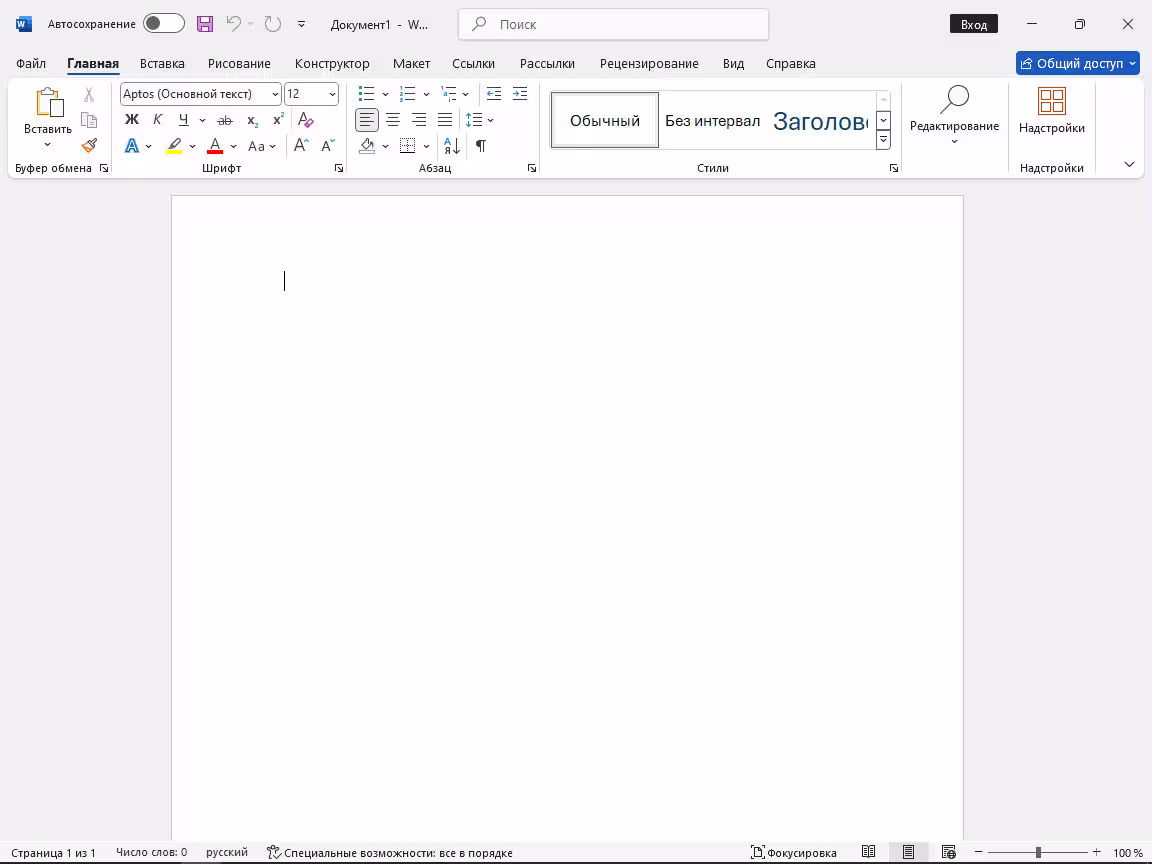Switch to the Рецензирование tab
Image resolution: width=1152 pixels, height=864 pixels.
[x=649, y=63]
